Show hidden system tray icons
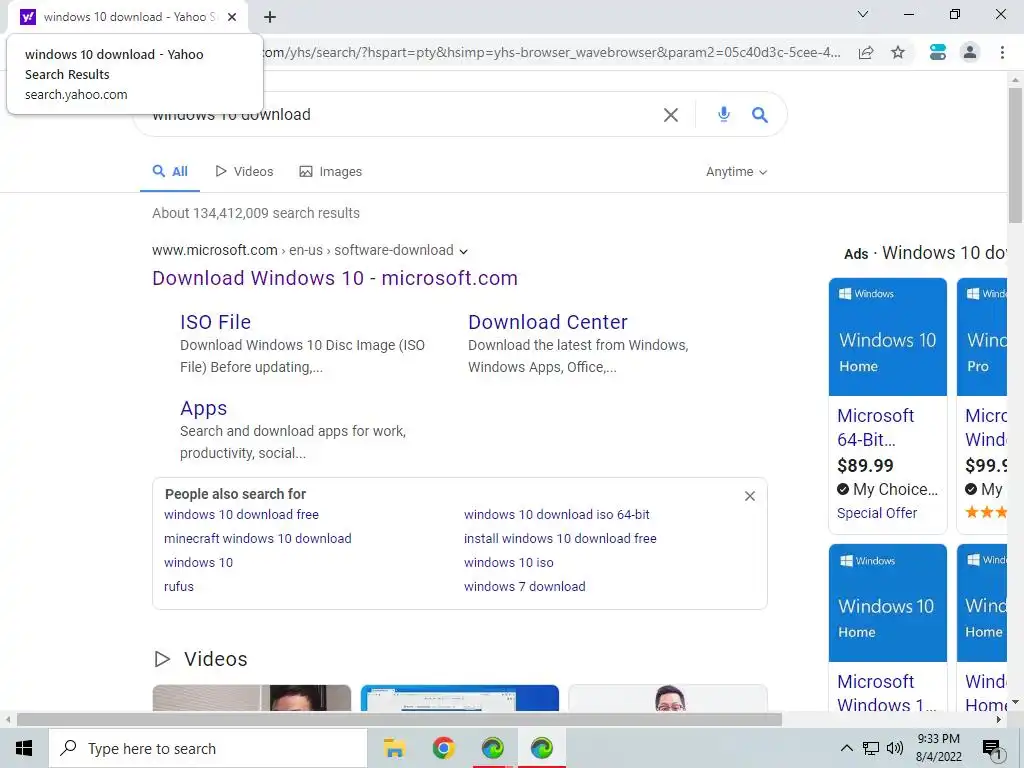Screen dimensions: 1024x768 846,748
